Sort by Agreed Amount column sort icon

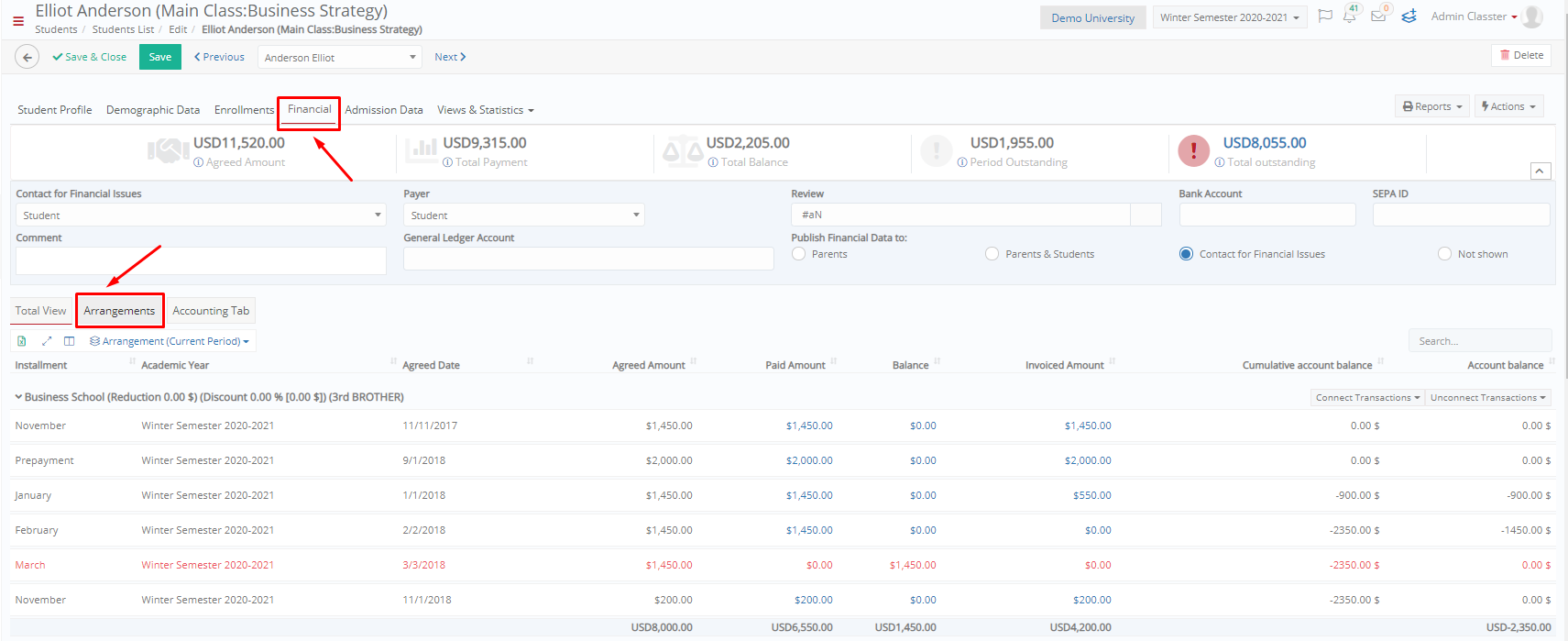tap(693, 361)
